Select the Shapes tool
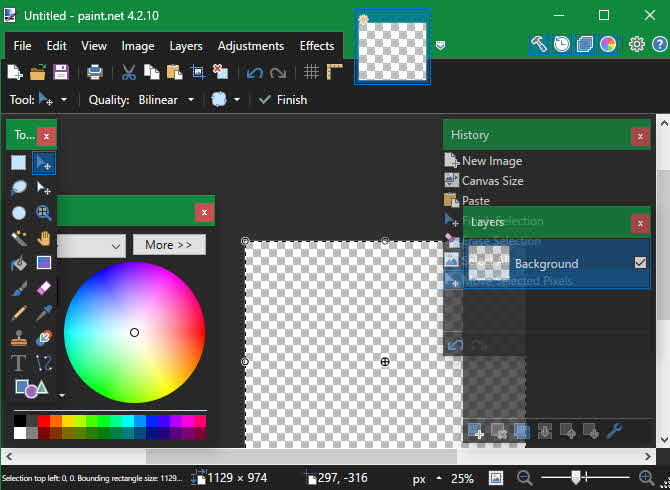Screen dimensions: 670x490 click(31, 388)
